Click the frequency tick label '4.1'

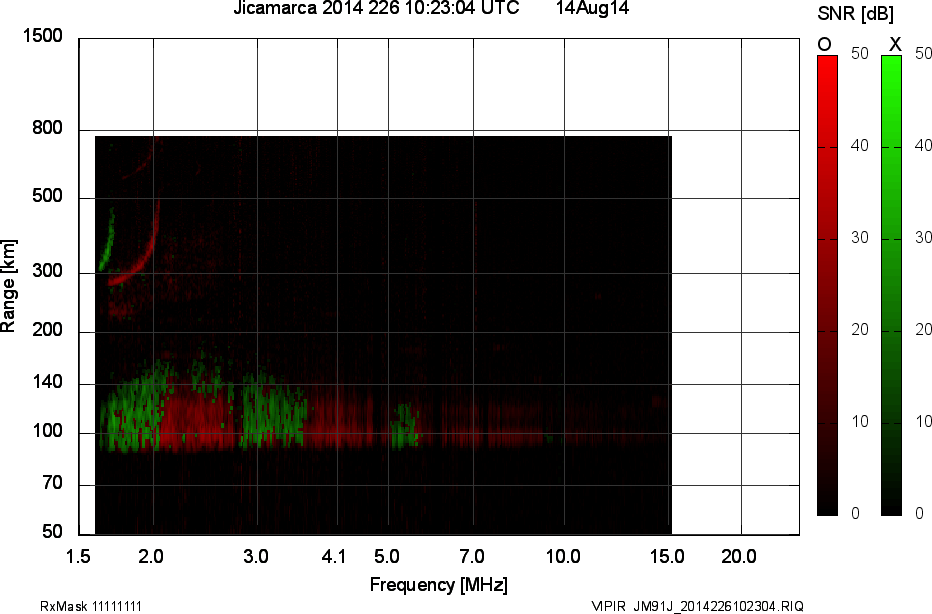pos(333,557)
